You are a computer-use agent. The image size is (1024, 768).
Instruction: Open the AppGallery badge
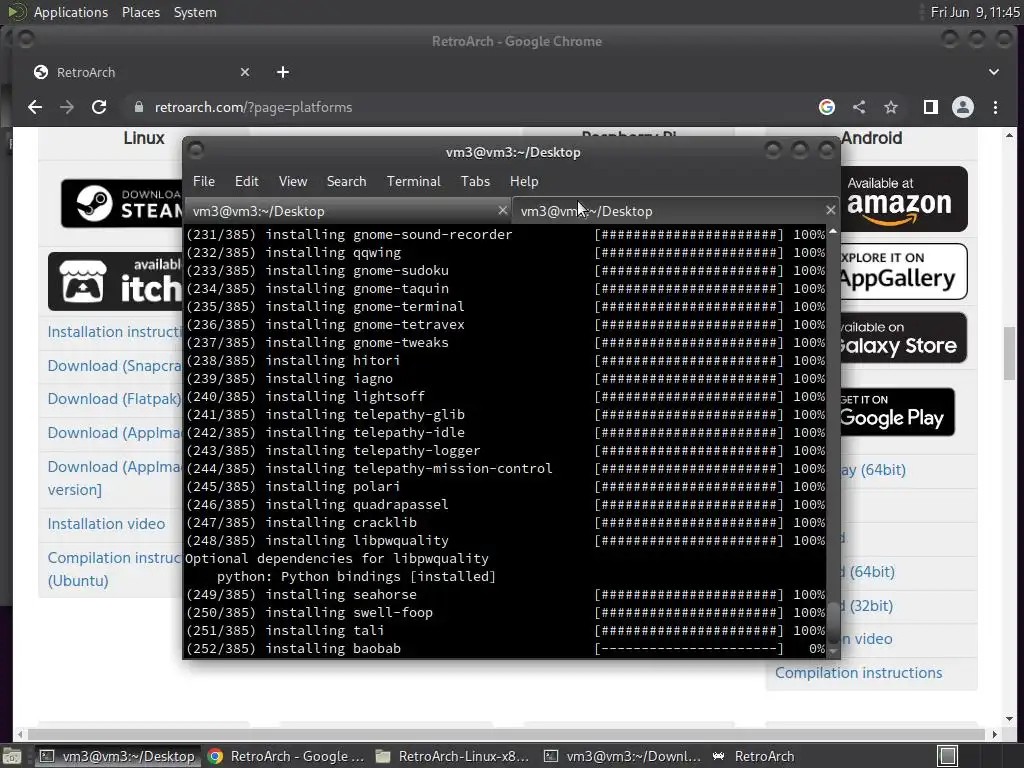pyautogui.click(x=904, y=271)
